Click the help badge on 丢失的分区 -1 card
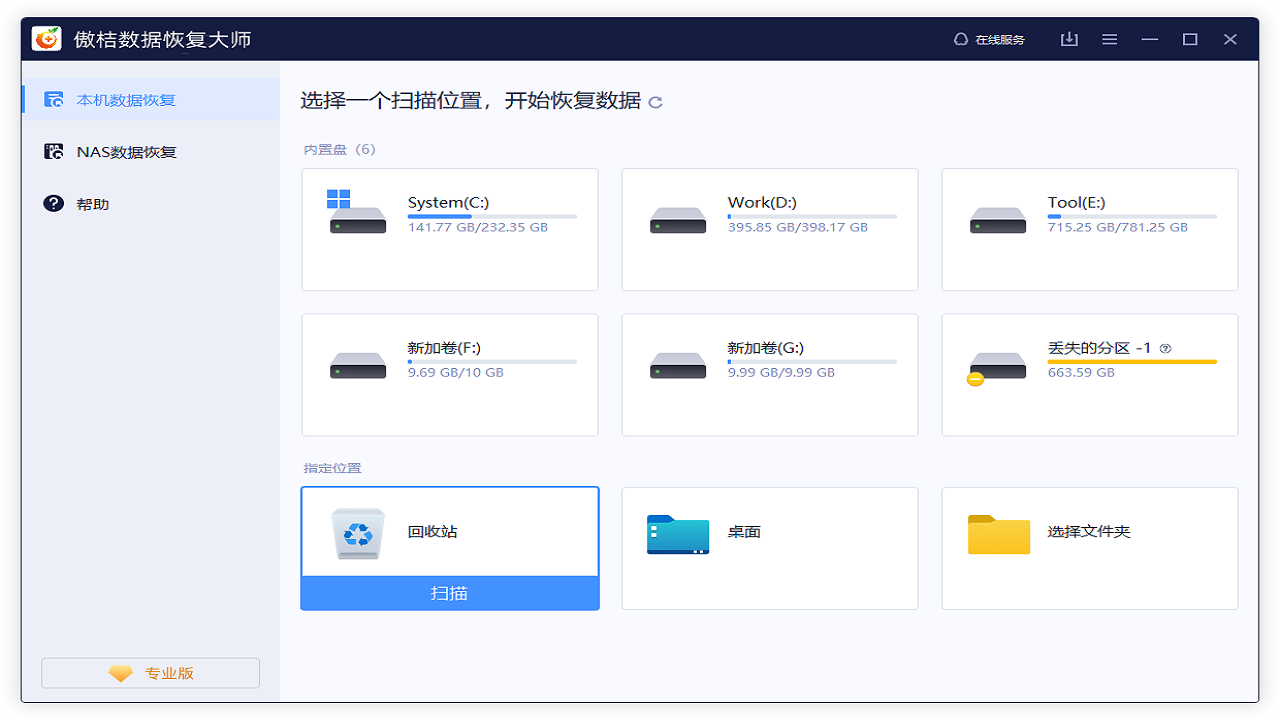1280x720 pixels. (1166, 348)
